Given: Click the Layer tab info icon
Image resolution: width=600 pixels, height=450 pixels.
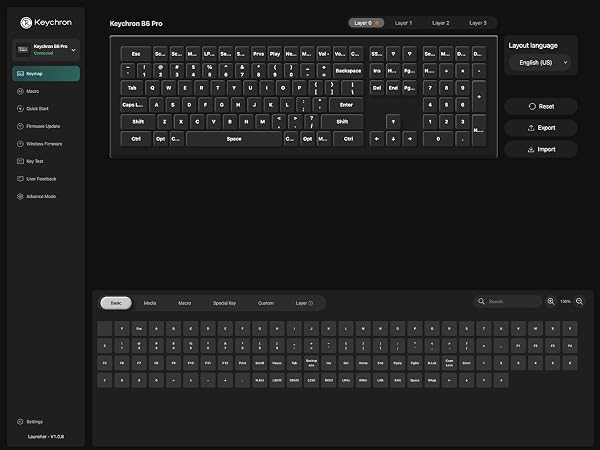Looking at the screenshot, I should 311,303.
